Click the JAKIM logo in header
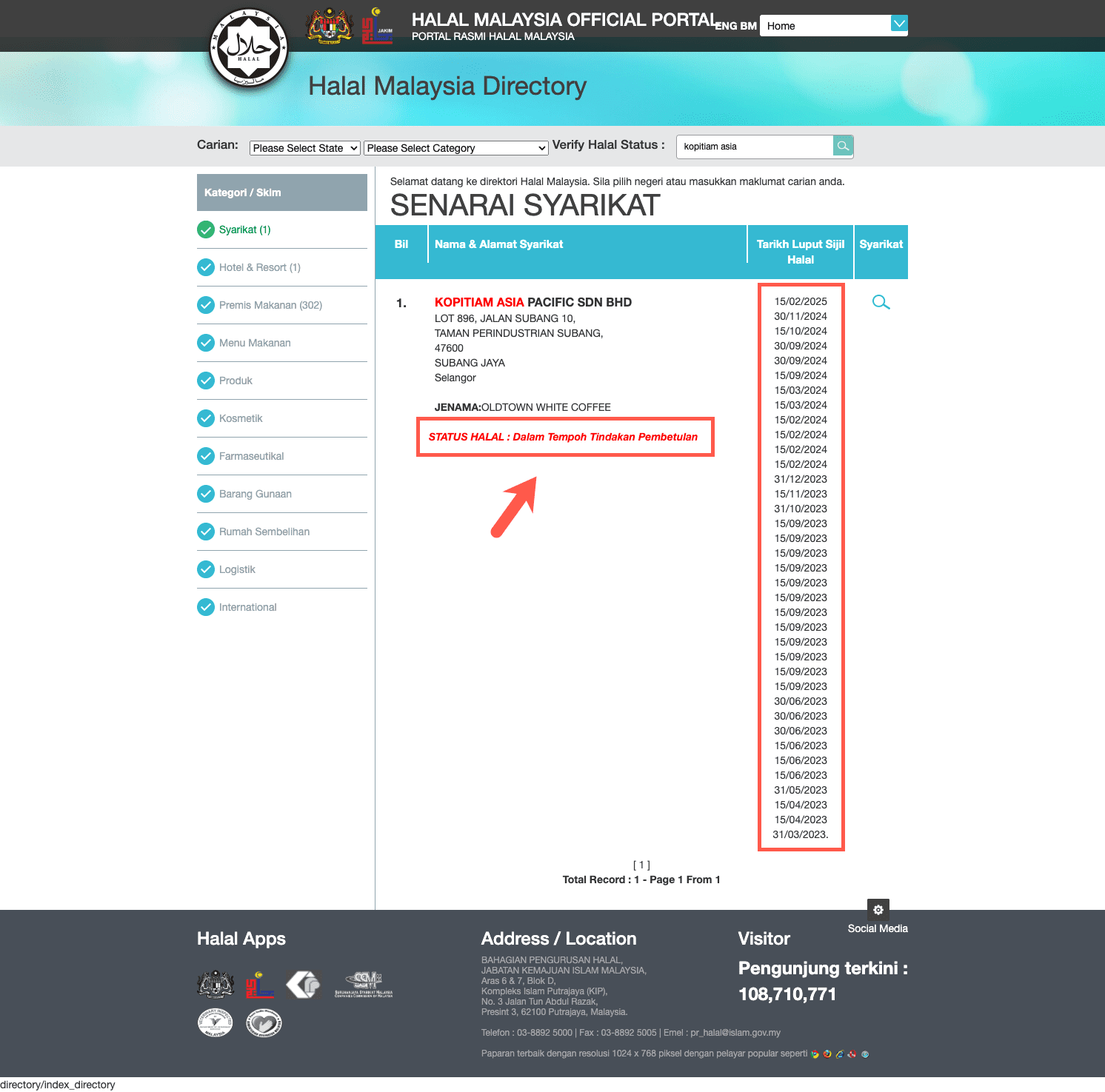Viewport: 1105px width, 1092px height. tap(377, 26)
